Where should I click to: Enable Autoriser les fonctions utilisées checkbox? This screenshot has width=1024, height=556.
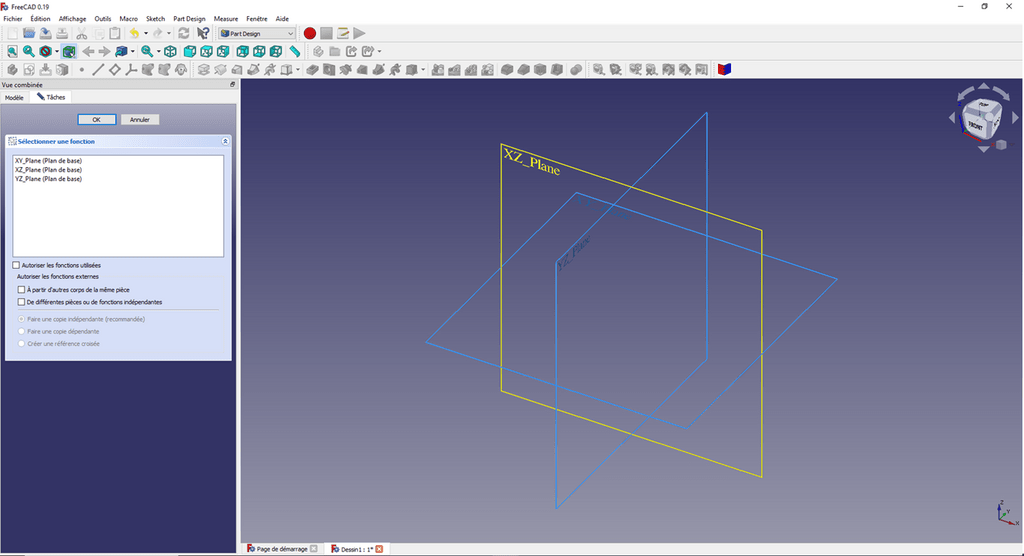click(x=16, y=265)
